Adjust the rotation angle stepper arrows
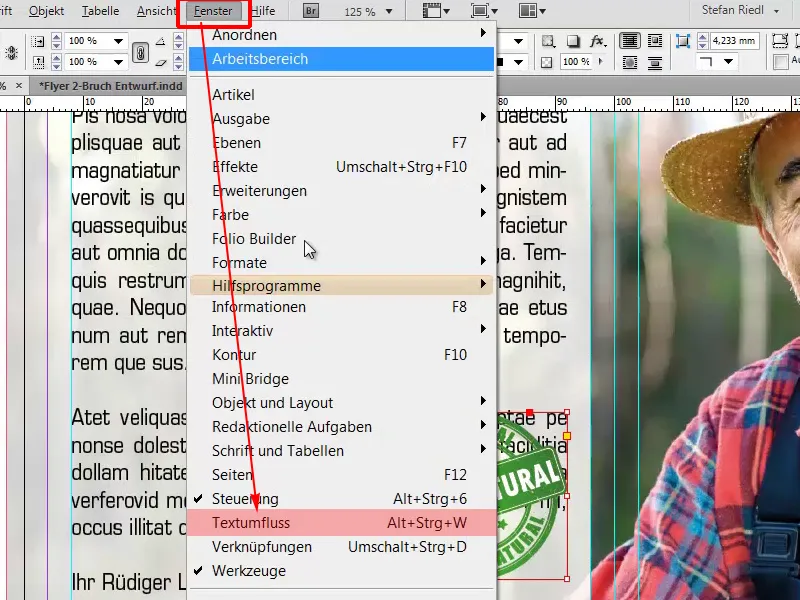The width and height of the screenshot is (800, 600). click(x=178, y=41)
